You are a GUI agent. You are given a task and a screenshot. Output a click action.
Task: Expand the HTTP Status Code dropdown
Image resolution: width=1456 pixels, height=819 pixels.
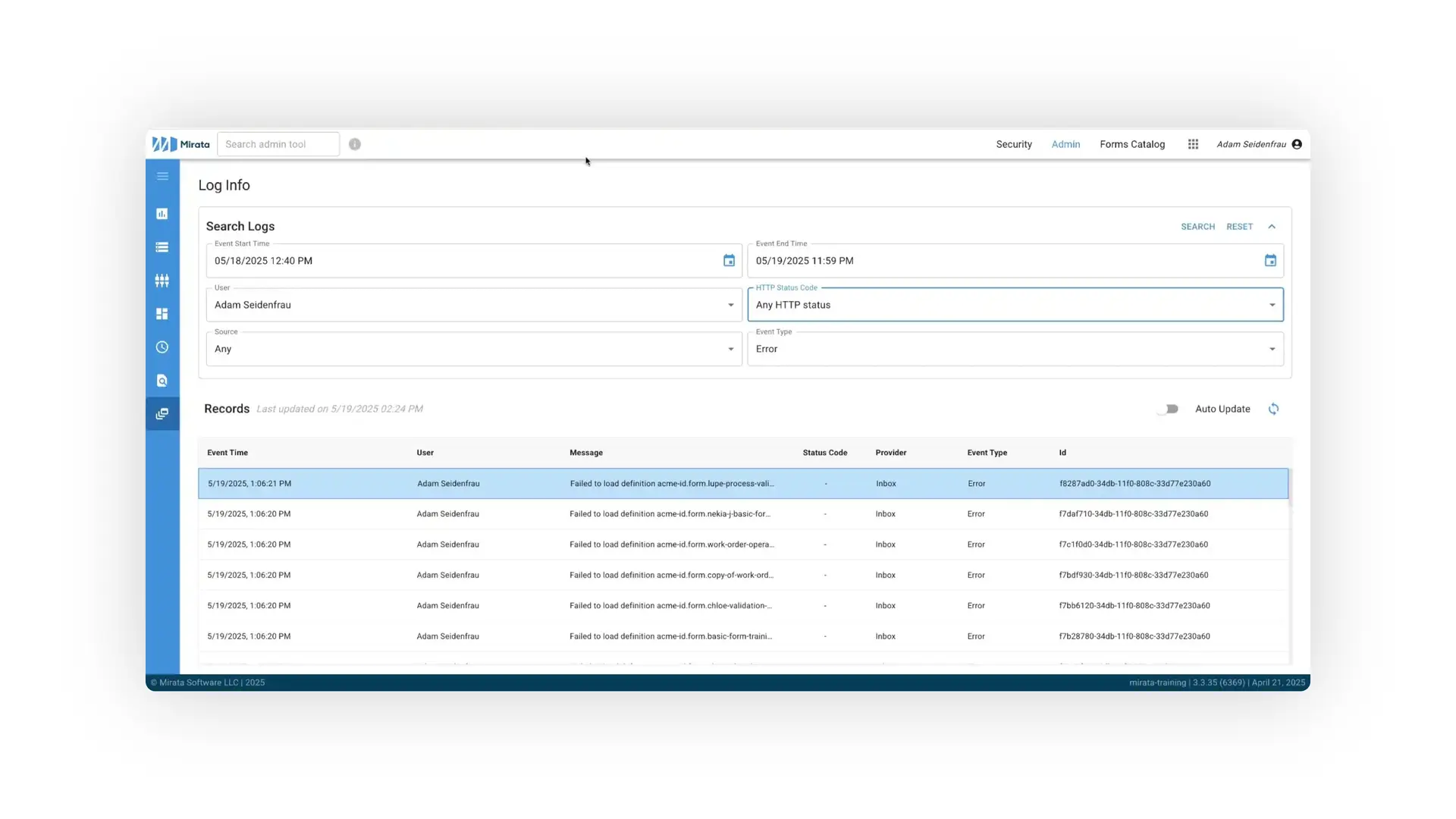(x=1272, y=305)
